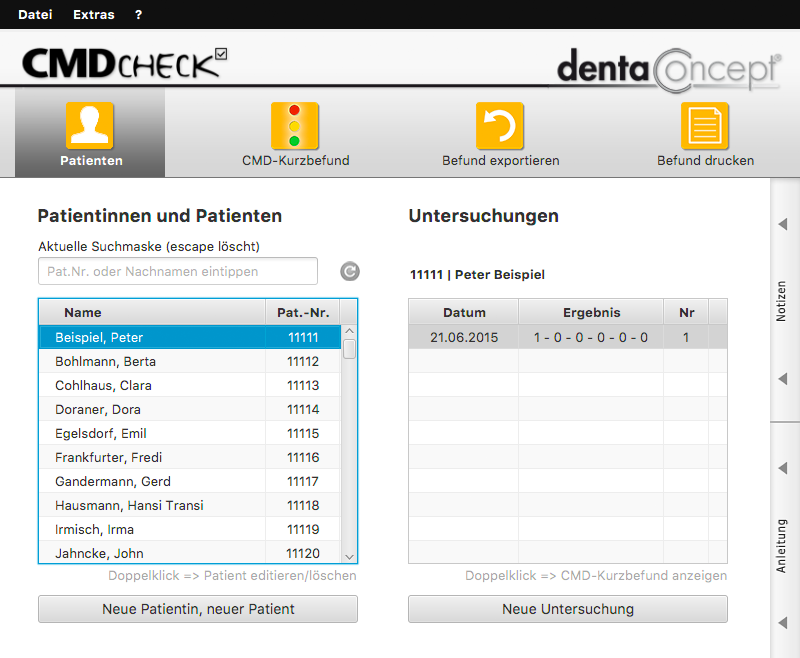The width and height of the screenshot is (800, 658).
Task: Open the Datei menu
Action: (x=35, y=14)
